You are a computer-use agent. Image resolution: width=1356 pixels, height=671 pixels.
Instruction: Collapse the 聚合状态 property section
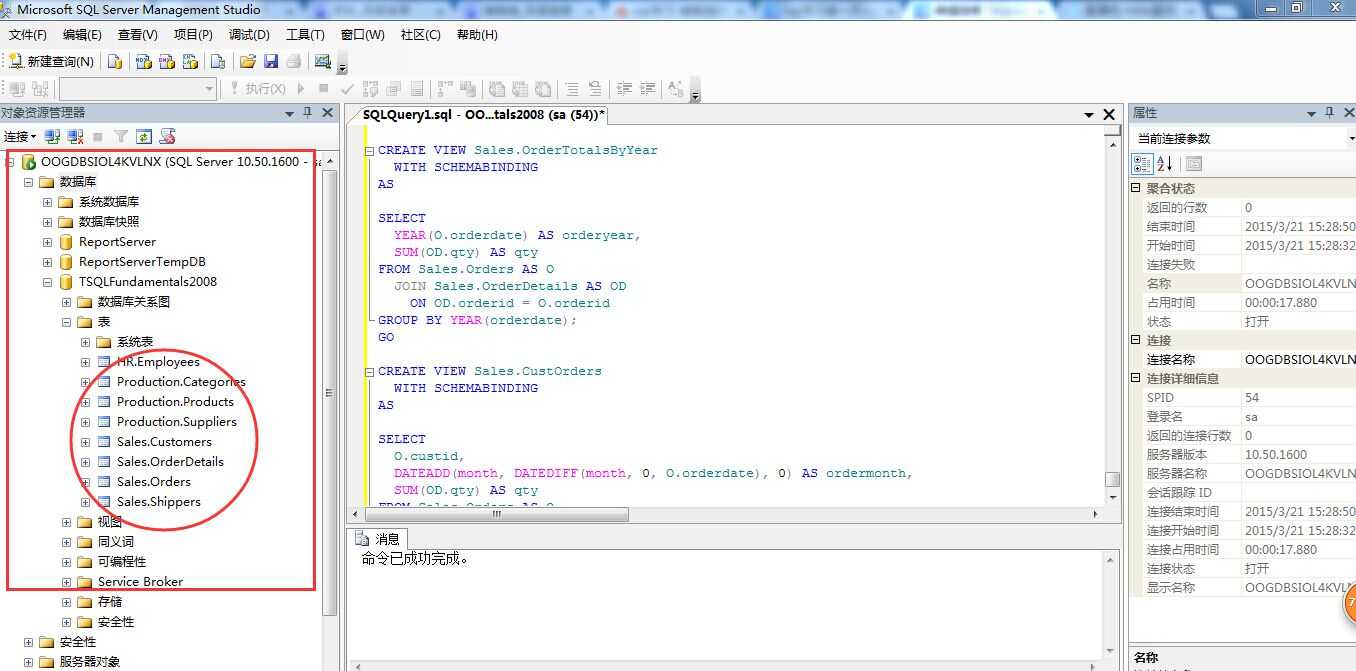pyautogui.click(x=1136, y=188)
